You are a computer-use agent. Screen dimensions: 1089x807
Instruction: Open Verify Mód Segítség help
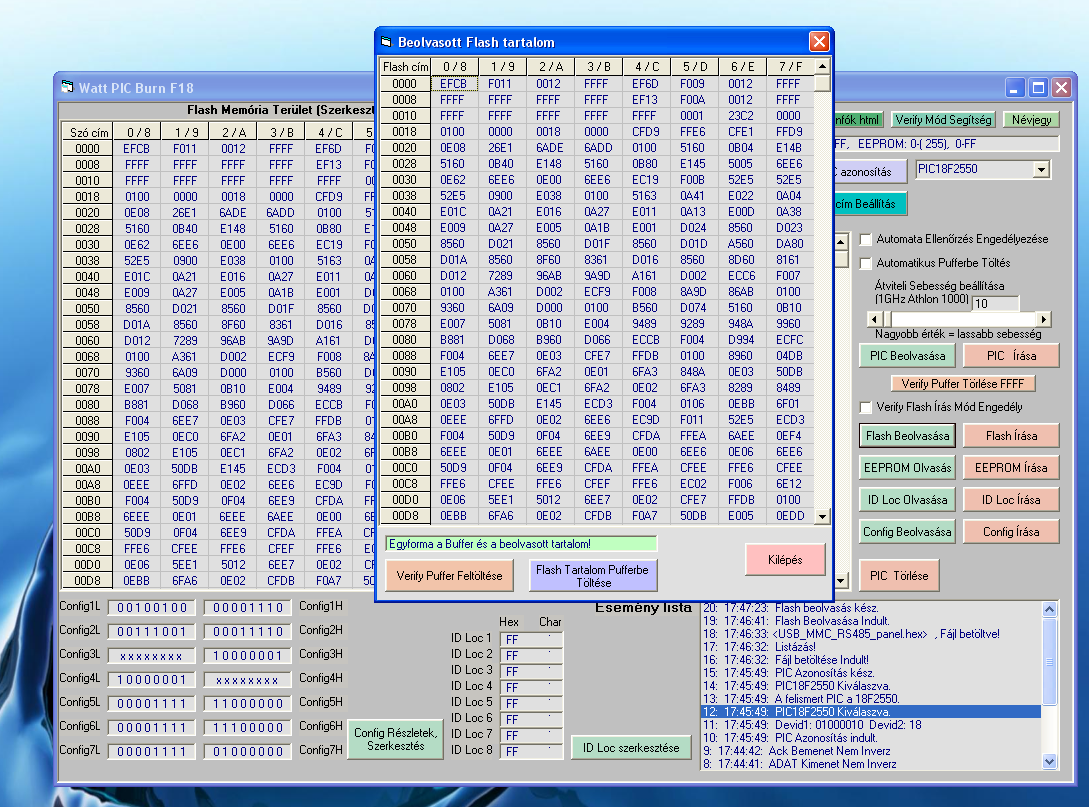[x=943, y=120]
